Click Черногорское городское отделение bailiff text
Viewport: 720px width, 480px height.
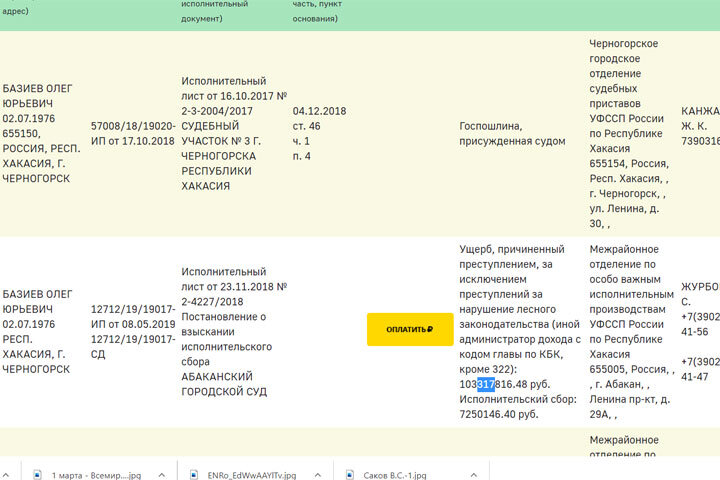tap(624, 58)
